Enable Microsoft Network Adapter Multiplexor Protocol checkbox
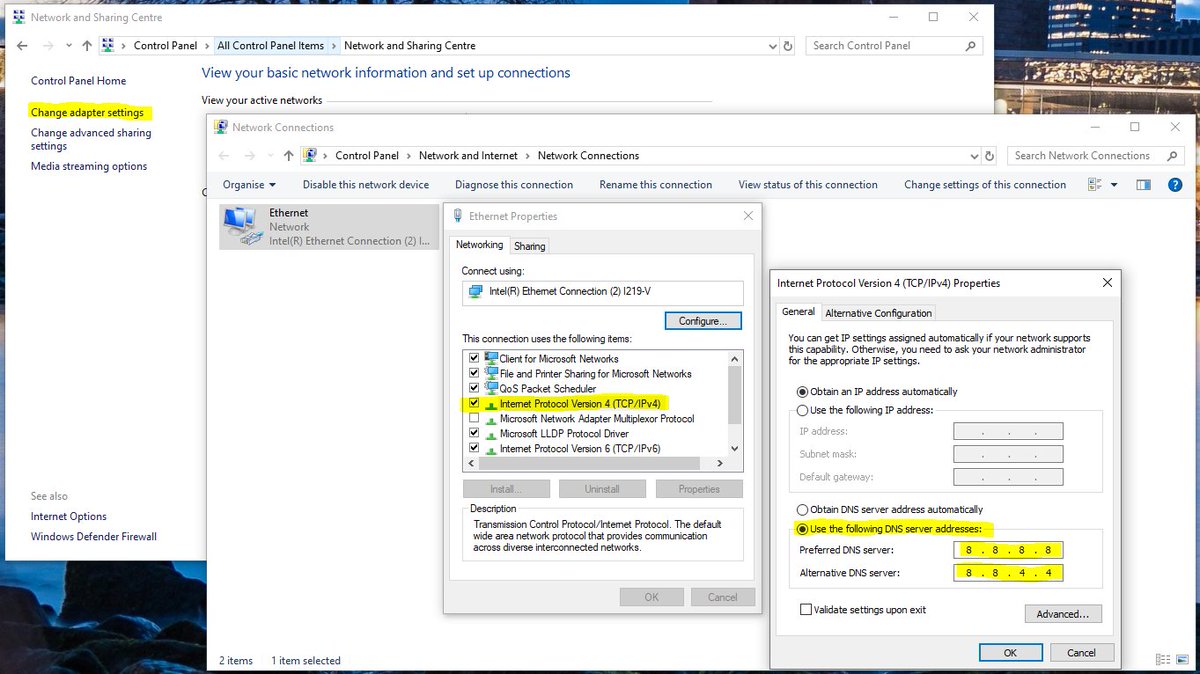The image size is (1200, 674). click(x=474, y=418)
